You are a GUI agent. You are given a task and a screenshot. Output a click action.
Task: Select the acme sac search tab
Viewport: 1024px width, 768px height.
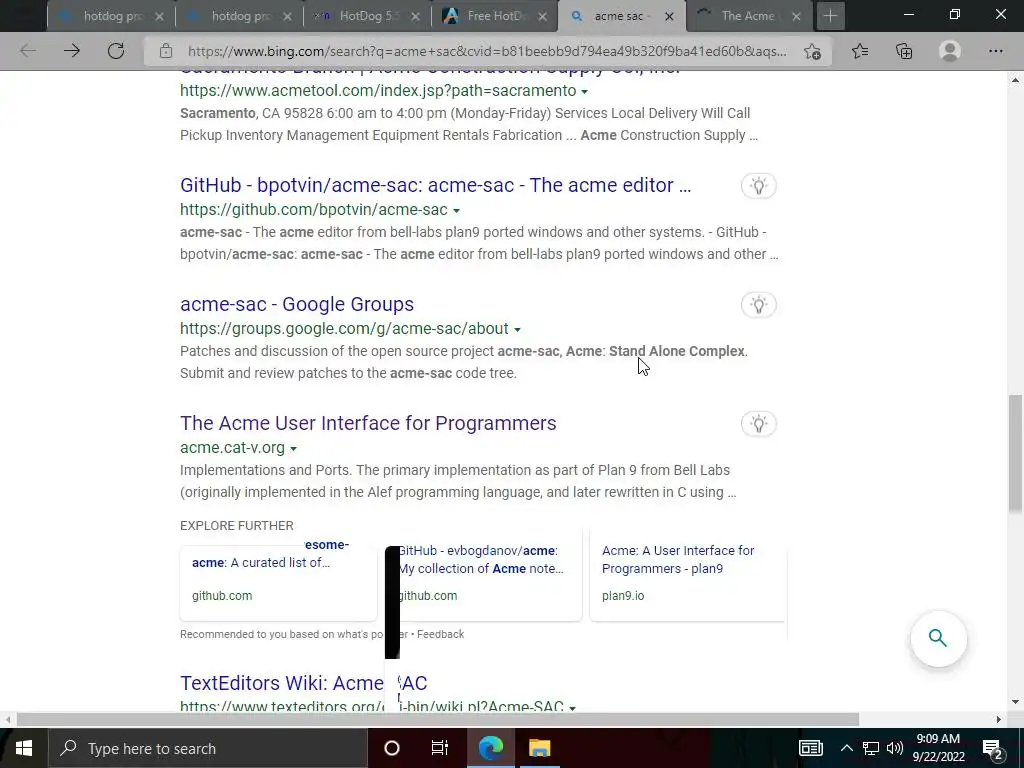coord(620,16)
